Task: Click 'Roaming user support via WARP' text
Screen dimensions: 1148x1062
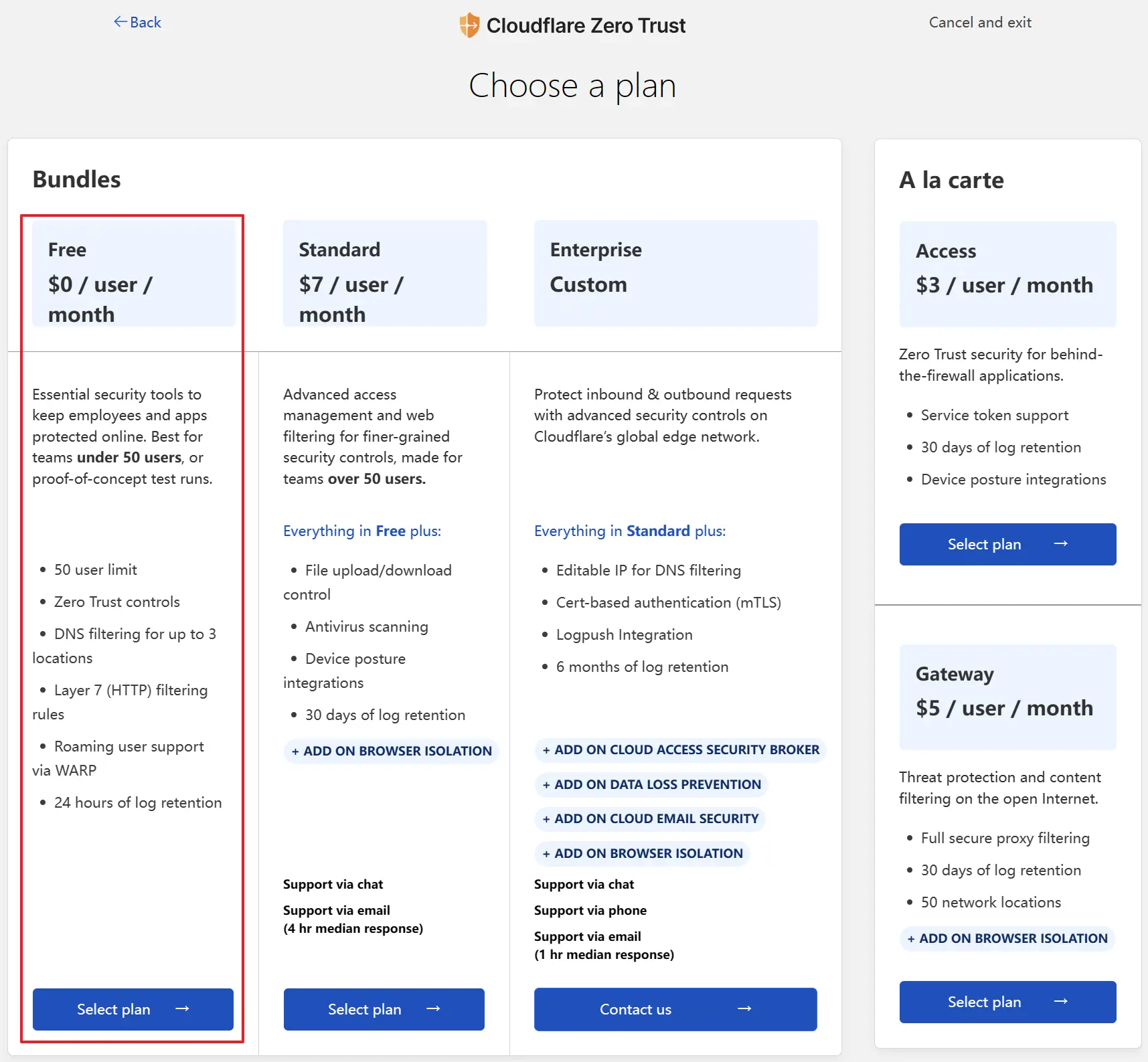Action: pos(118,758)
